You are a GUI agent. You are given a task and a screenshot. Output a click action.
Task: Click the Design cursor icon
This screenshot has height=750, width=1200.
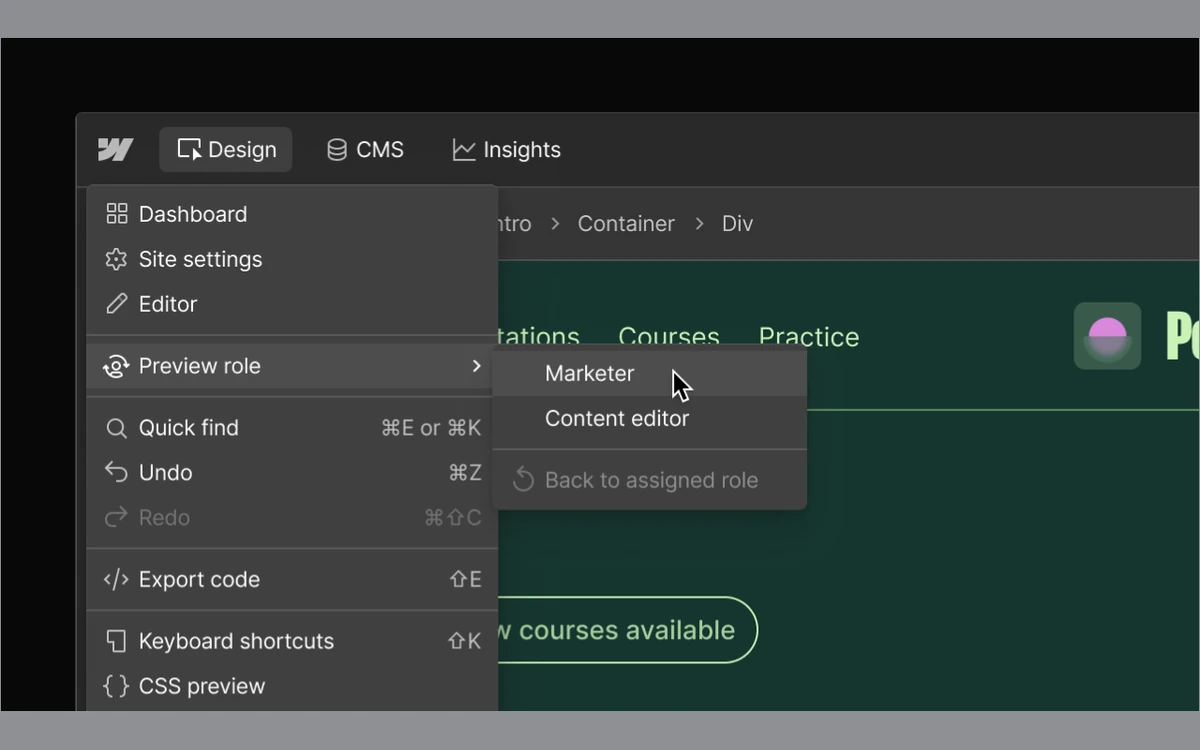point(189,150)
